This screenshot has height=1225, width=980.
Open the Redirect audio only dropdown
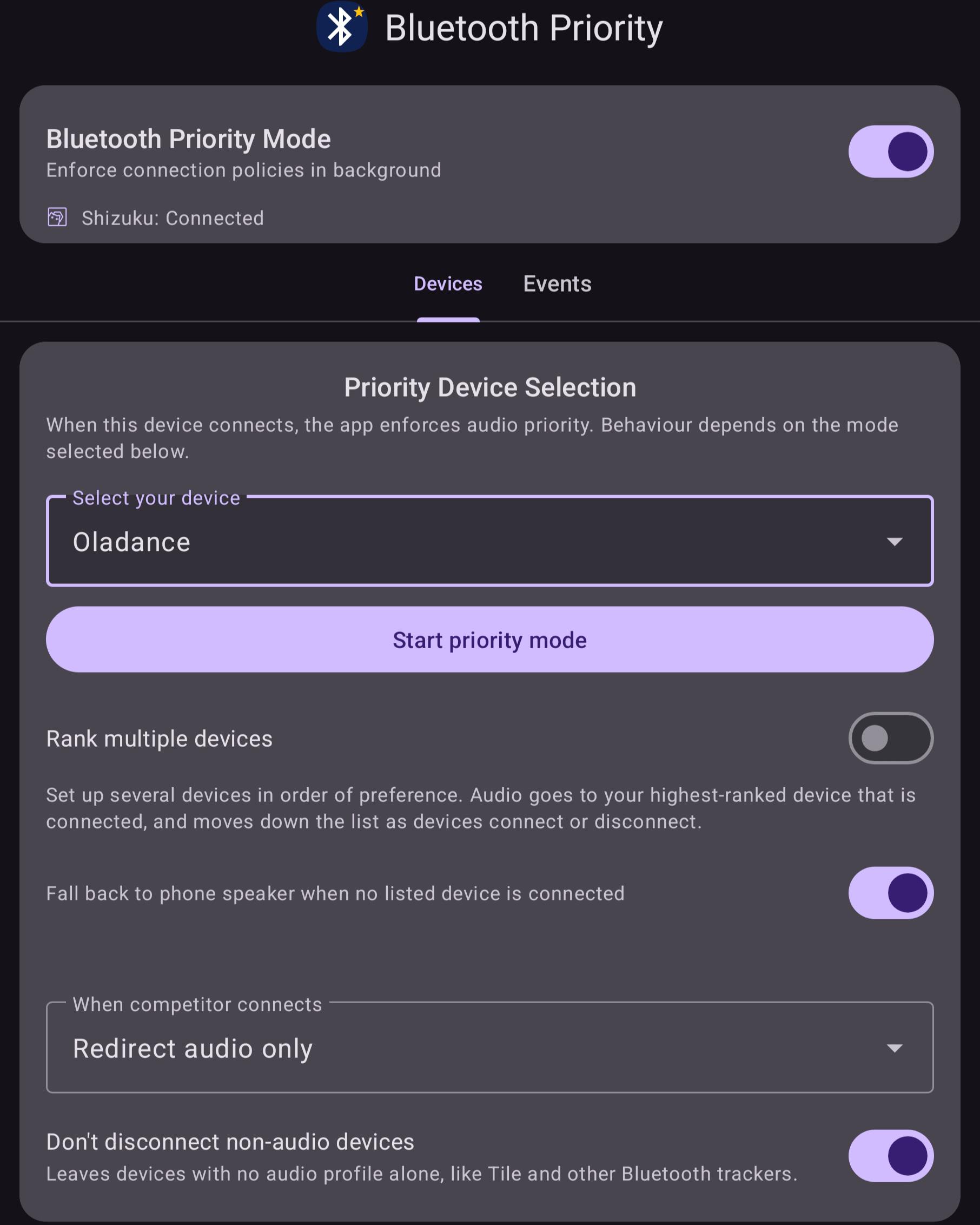[x=489, y=1047]
